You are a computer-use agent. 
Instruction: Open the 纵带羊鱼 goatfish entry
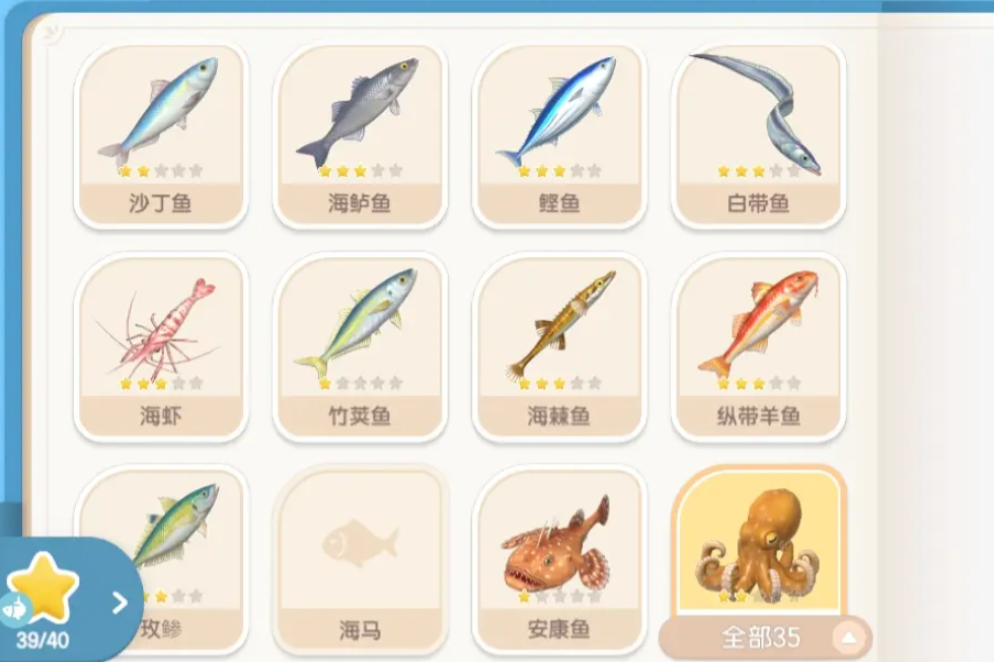[758, 347]
